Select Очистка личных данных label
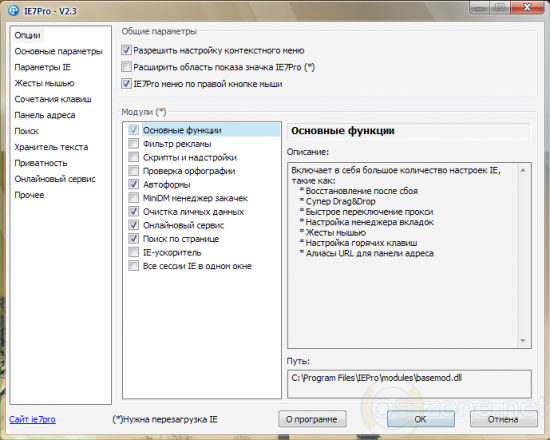This screenshot has height=440, width=550. [x=193, y=212]
